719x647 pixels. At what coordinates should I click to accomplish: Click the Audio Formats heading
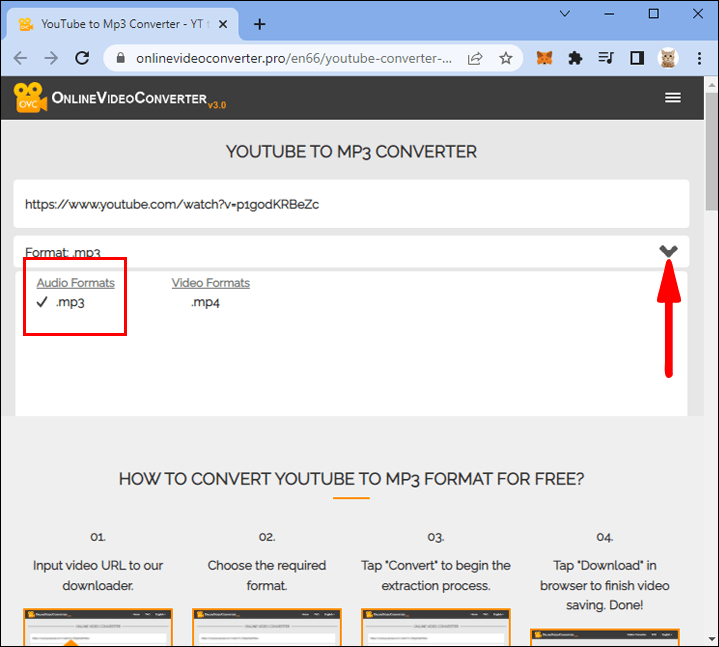tap(76, 283)
